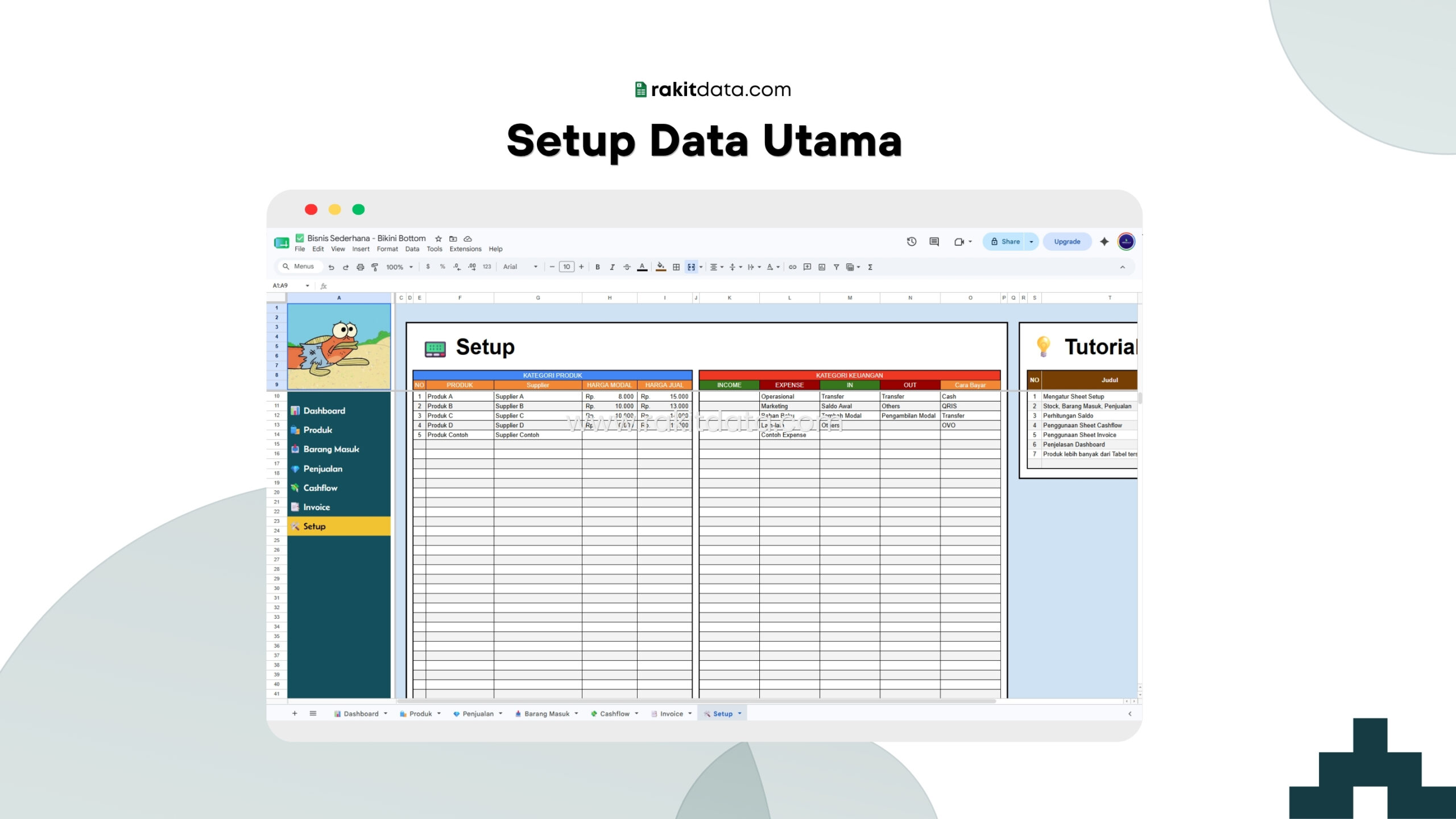Image resolution: width=1456 pixels, height=819 pixels.
Task: Open the vertical align dropdown
Action: (735, 267)
